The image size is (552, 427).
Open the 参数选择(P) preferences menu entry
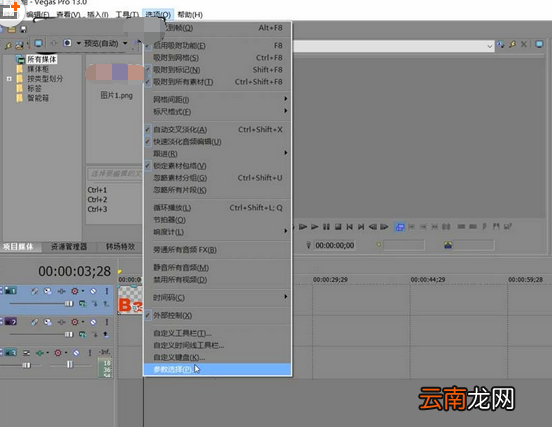click(217, 369)
